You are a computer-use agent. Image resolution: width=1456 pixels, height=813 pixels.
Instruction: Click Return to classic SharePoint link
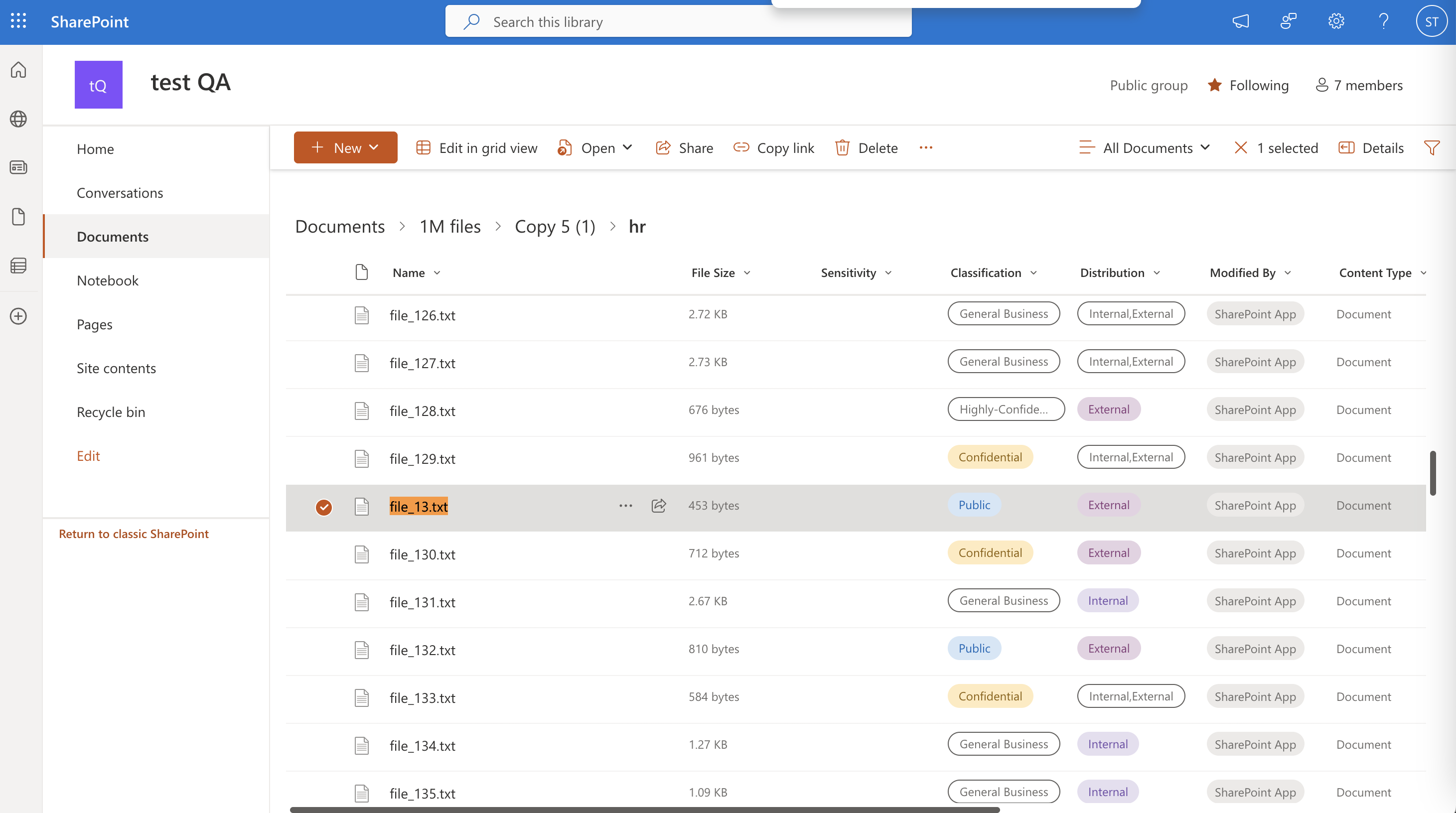coord(134,534)
